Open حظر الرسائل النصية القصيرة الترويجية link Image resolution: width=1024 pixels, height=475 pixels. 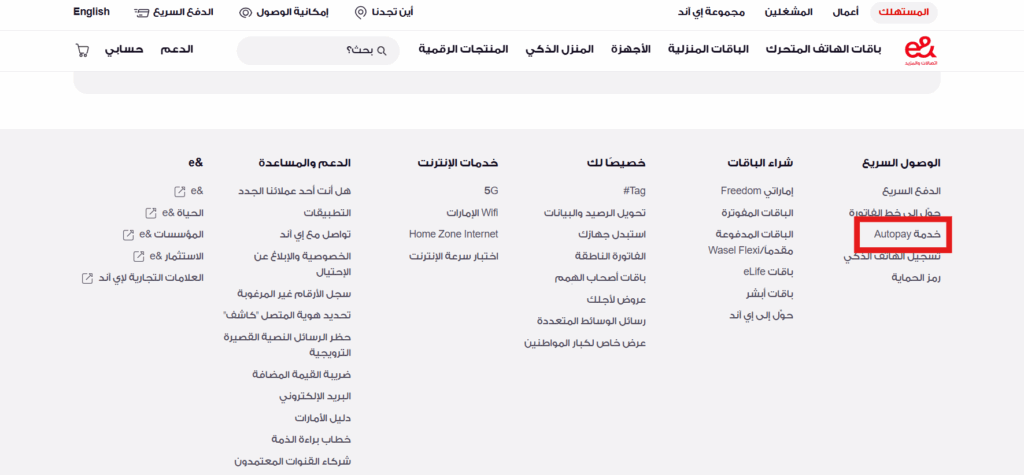(x=287, y=345)
